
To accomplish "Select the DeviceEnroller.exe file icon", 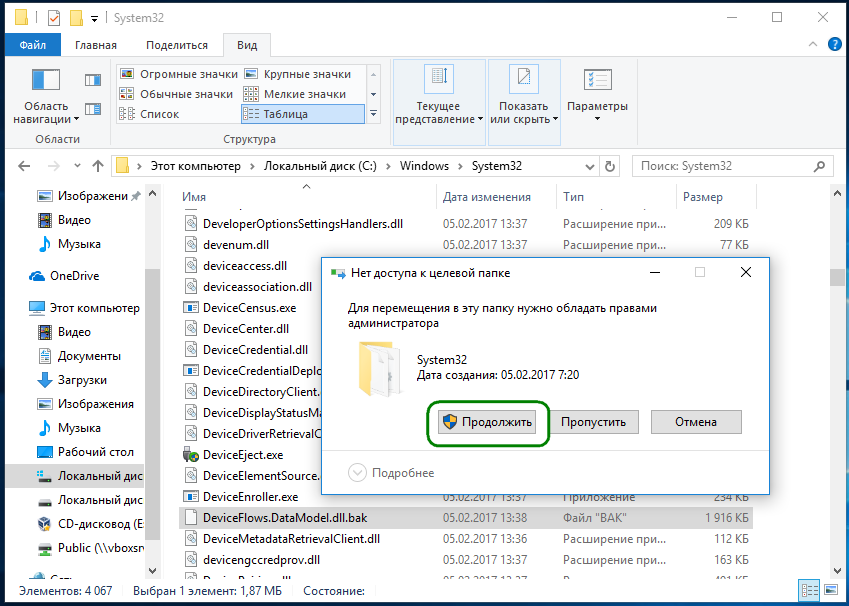I will [191, 497].
